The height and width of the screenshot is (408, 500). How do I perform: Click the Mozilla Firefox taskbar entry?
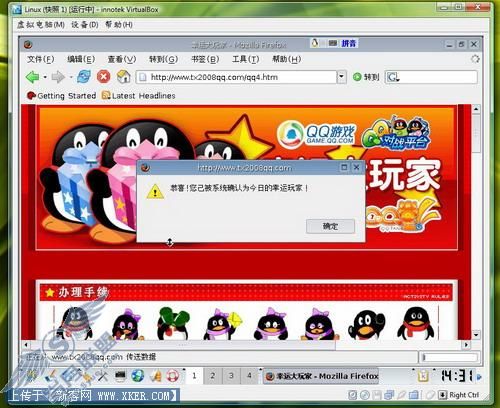pos(321,376)
